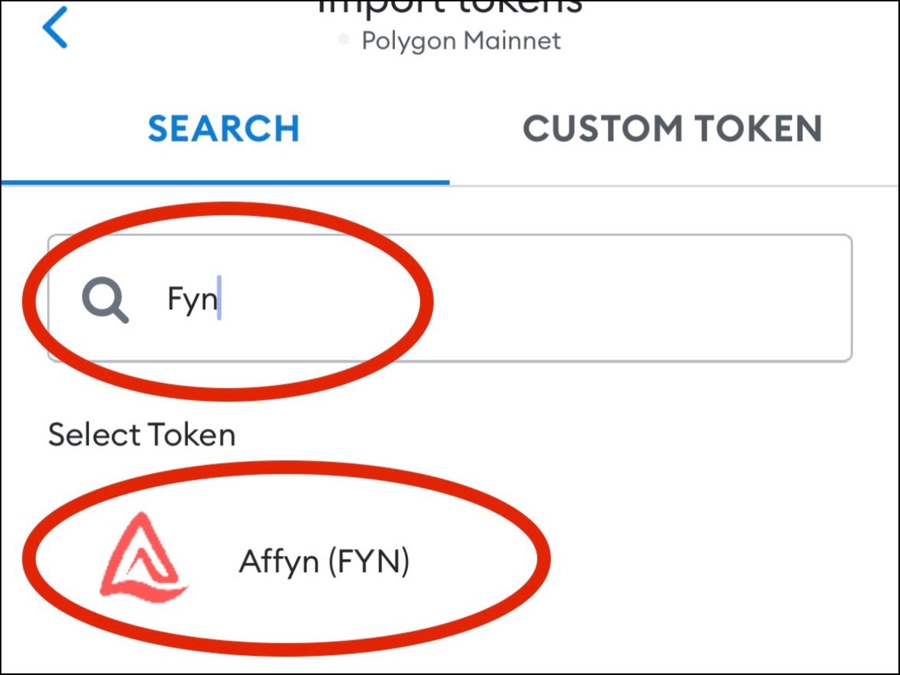Switch to the SEARCH tab
This screenshot has height=675, width=900.
pos(224,128)
